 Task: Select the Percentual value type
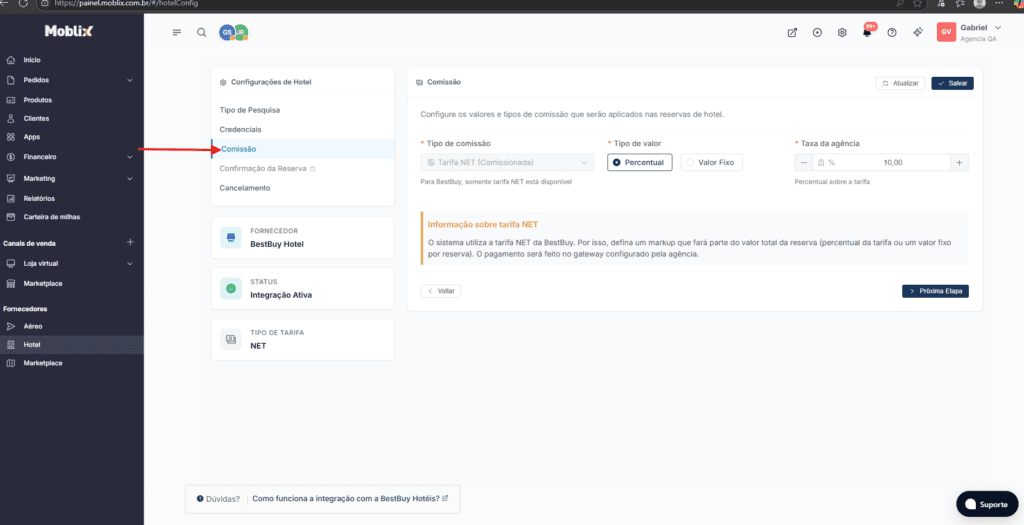coord(639,162)
